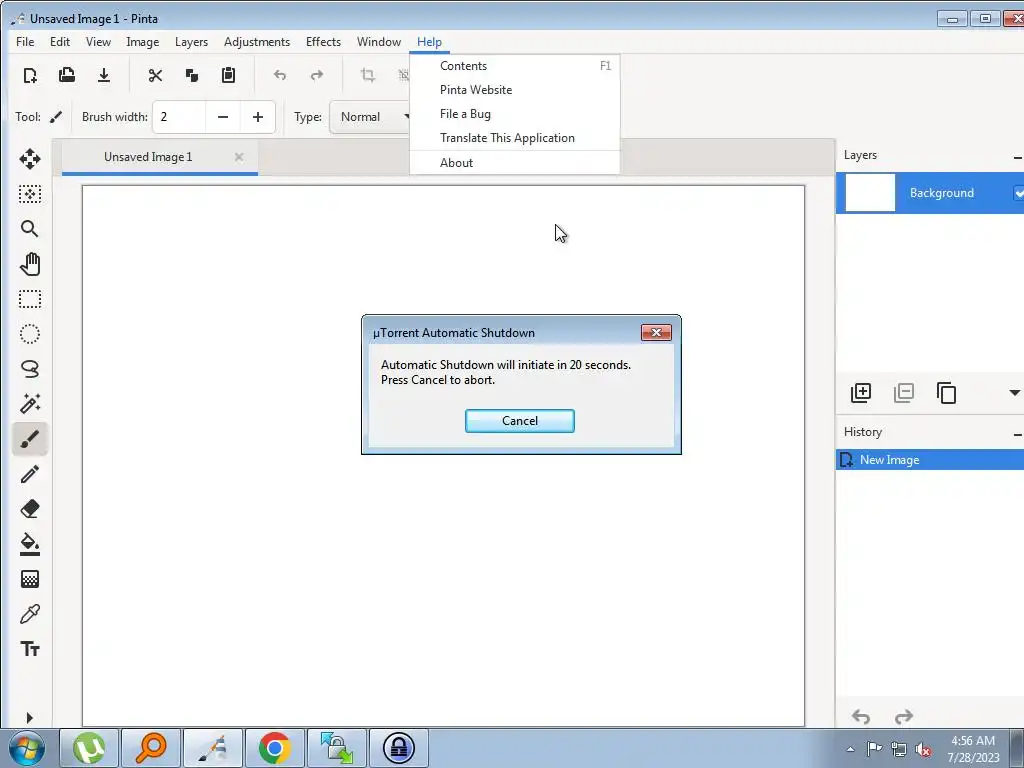The image size is (1024, 768).
Task: Open the Effects menu
Action: pos(323,42)
